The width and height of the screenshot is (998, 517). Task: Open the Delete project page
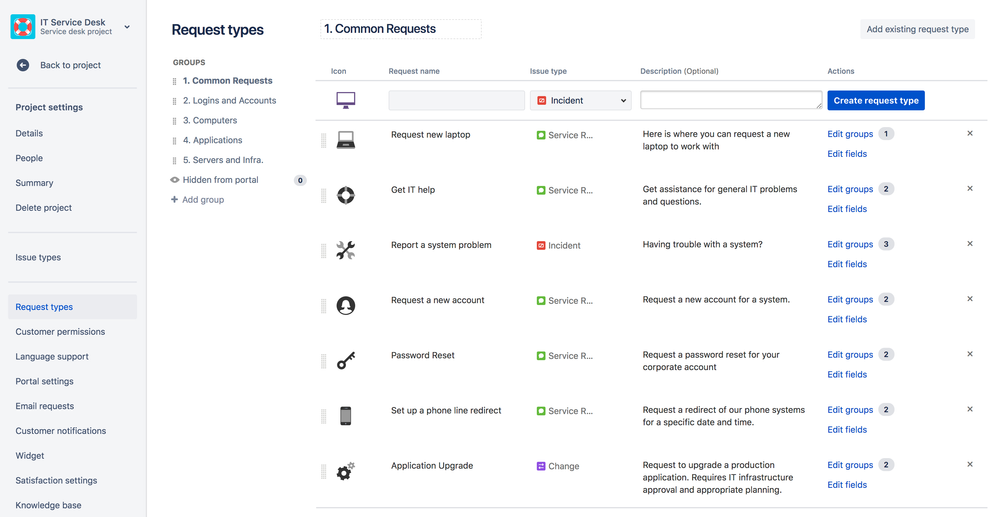point(44,208)
